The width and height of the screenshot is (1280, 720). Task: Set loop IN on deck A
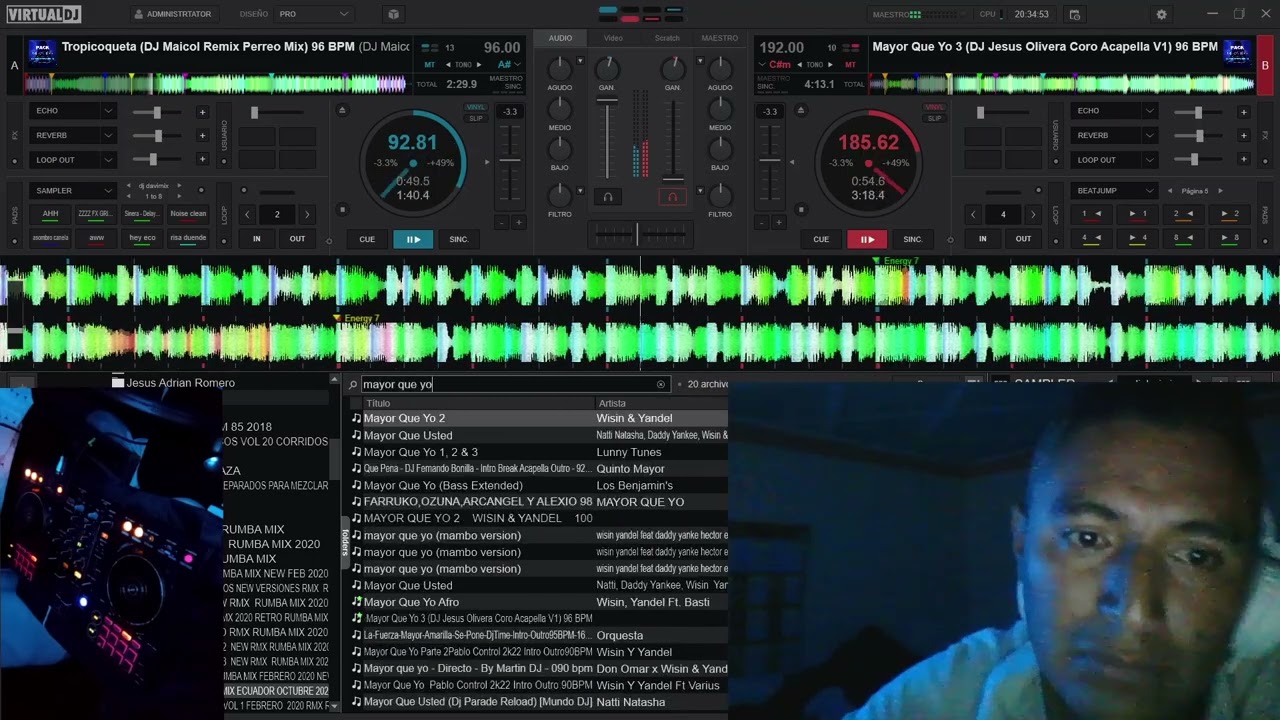(257, 239)
